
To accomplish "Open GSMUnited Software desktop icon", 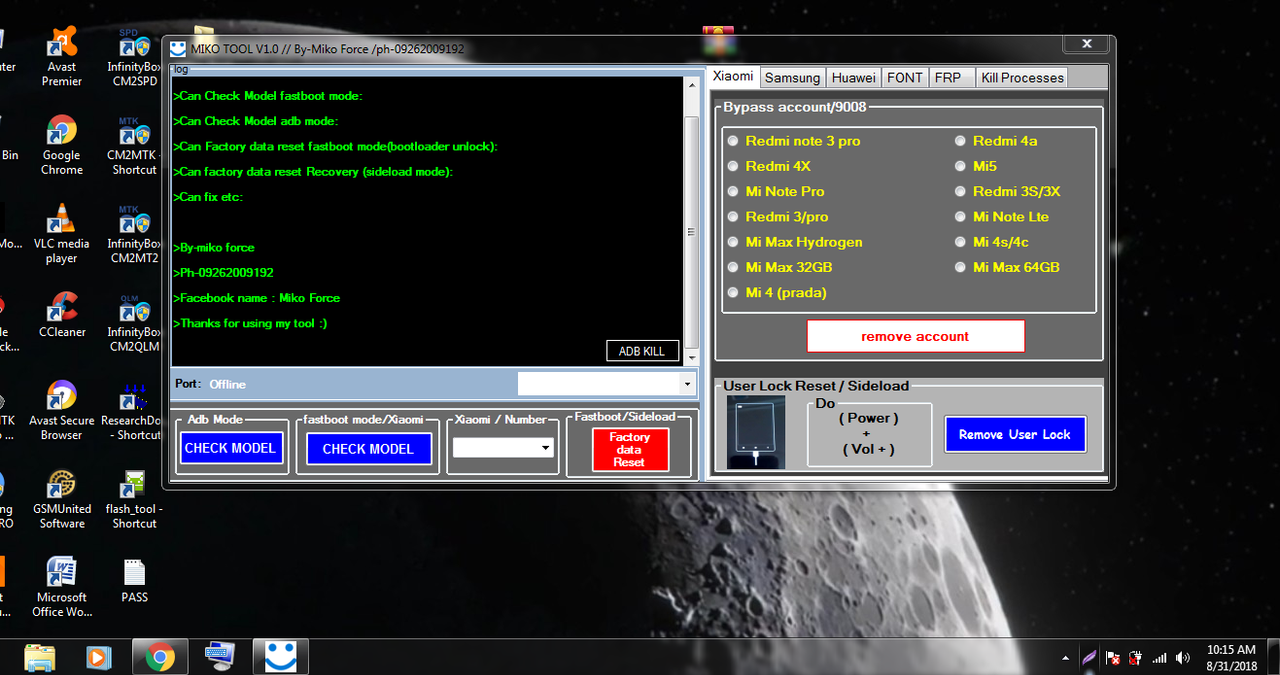I will click(62, 499).
